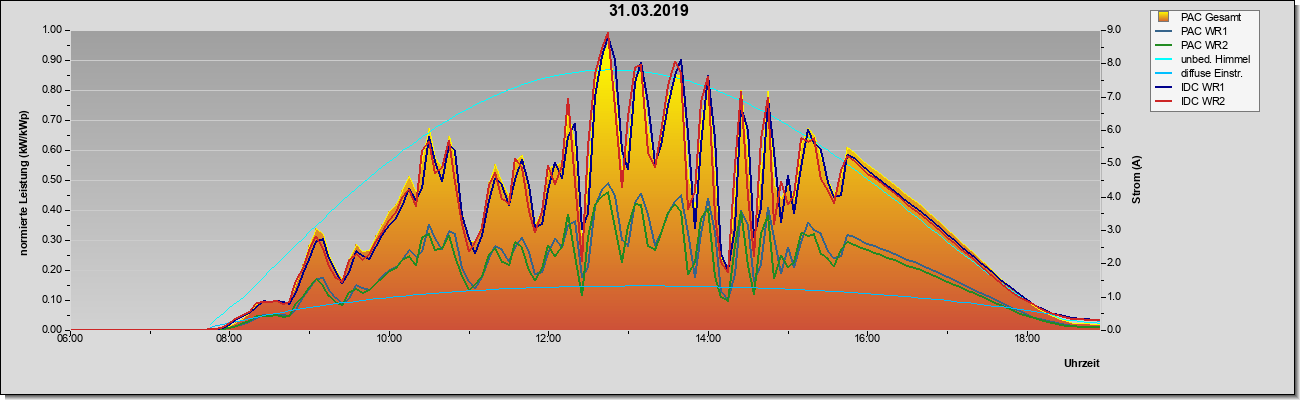This screenshot has width=1300, height=400.
Task: Click the diffuse Einstr. legend entry
Action: coord(1203,74)
